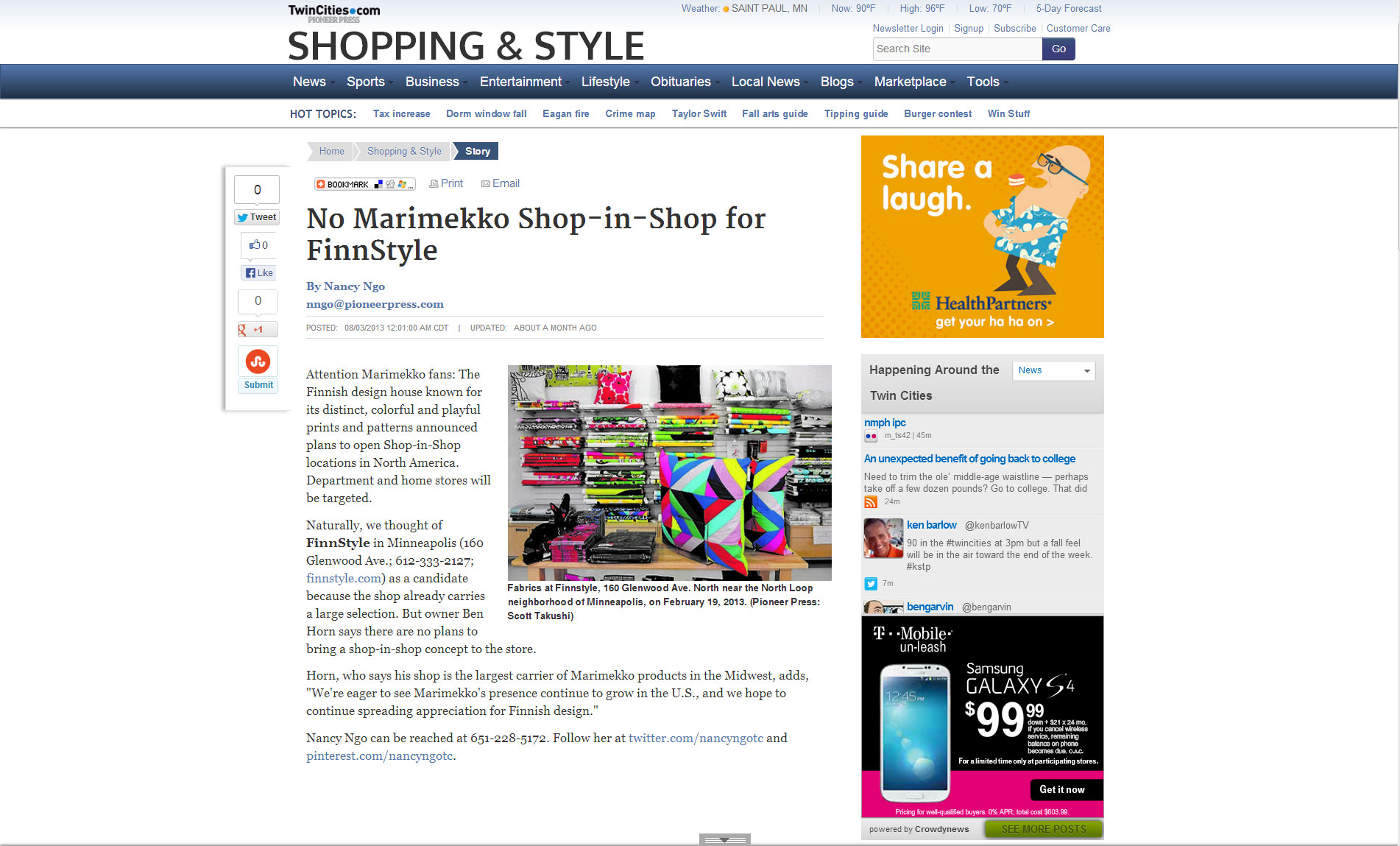Click the SEE MORE POSTS button
Viewport: 1400px width, 846px height.
point(1043,829)
